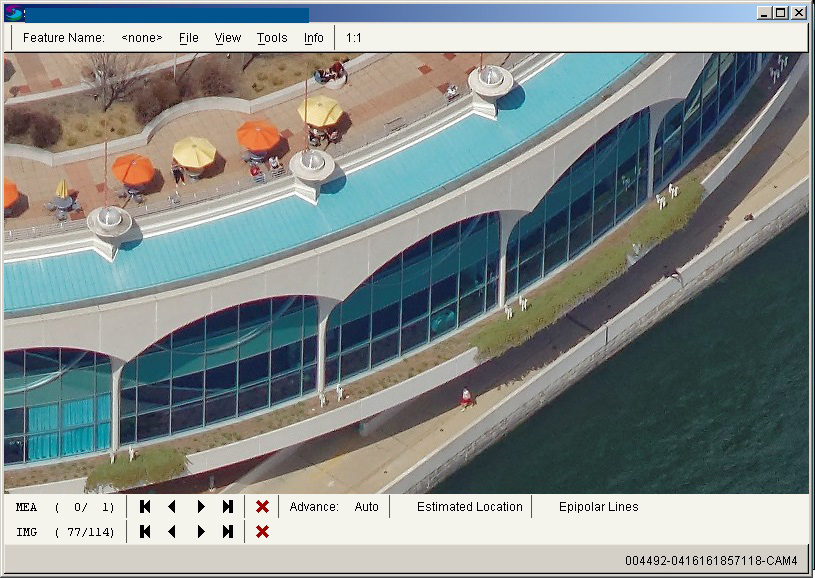The image size is (815, 578).
Task: Click the 1:1 zoom ratio button
Action: point(353,38)
